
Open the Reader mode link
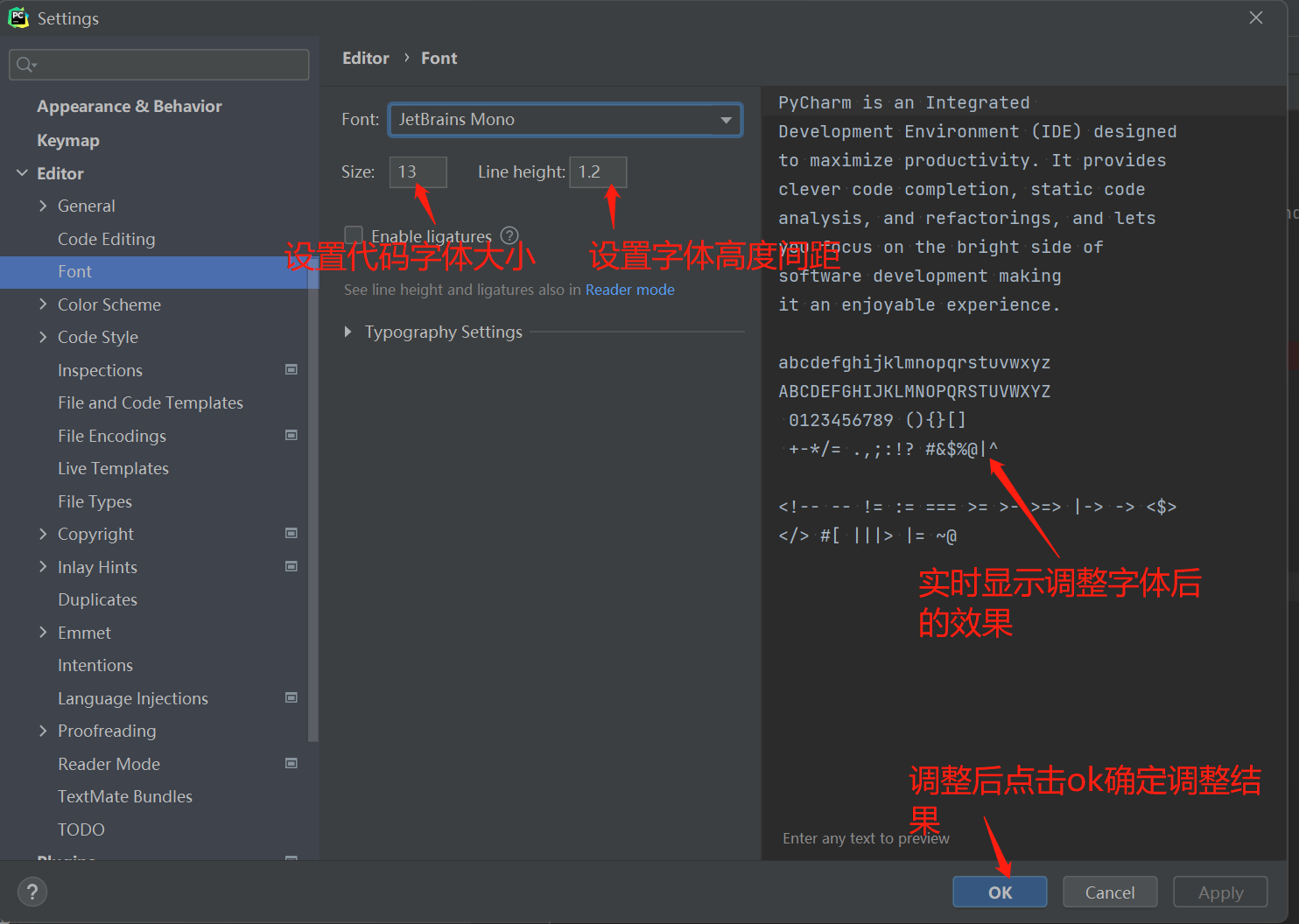(x=630, y=290)
